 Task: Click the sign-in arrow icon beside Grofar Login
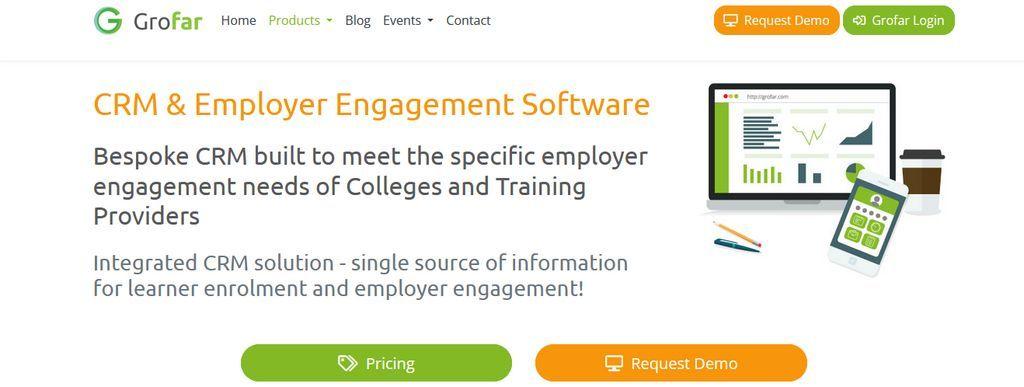pyautogui.click(x=859, y=20)
